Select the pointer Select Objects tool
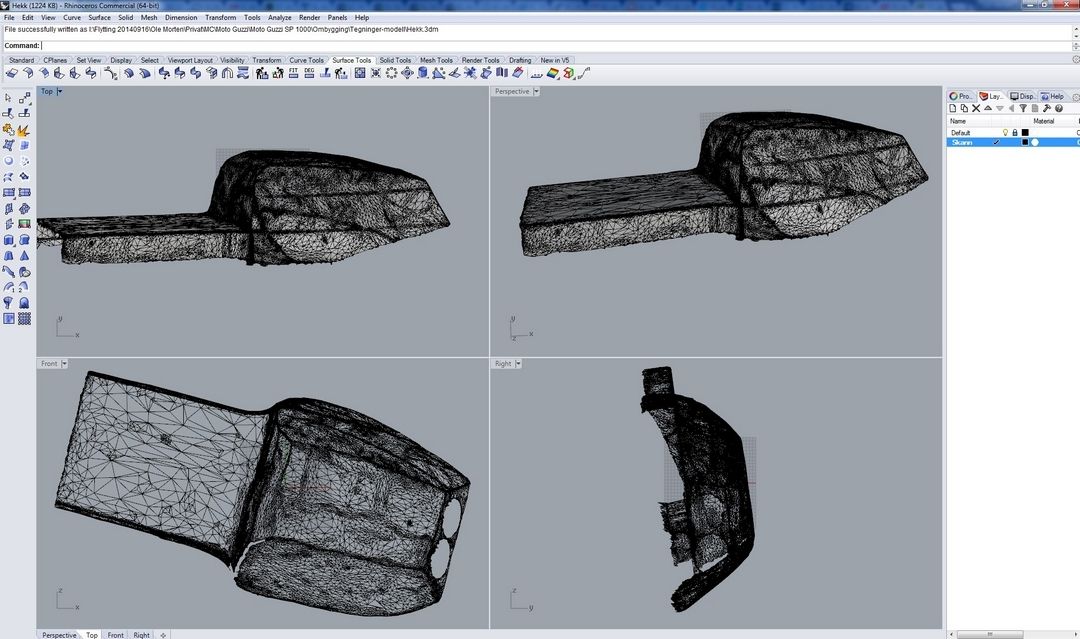This screenshot has width=1080, height=639. click(x=8, y=98)
